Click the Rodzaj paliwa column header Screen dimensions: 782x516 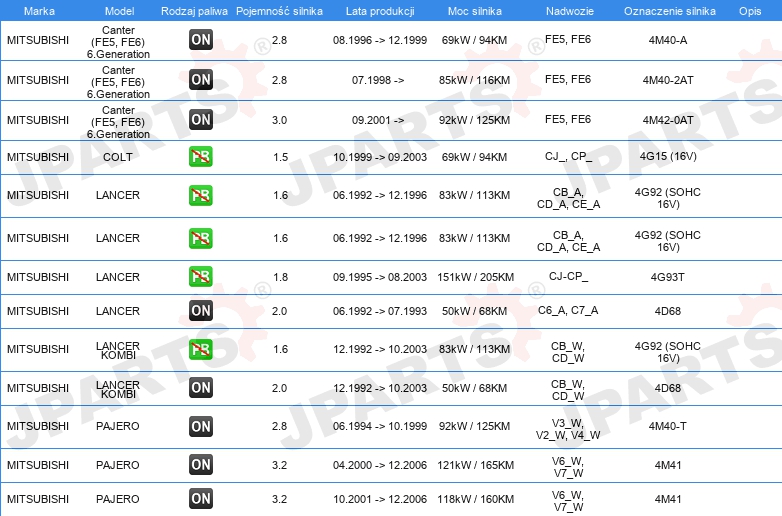point(194,11)
